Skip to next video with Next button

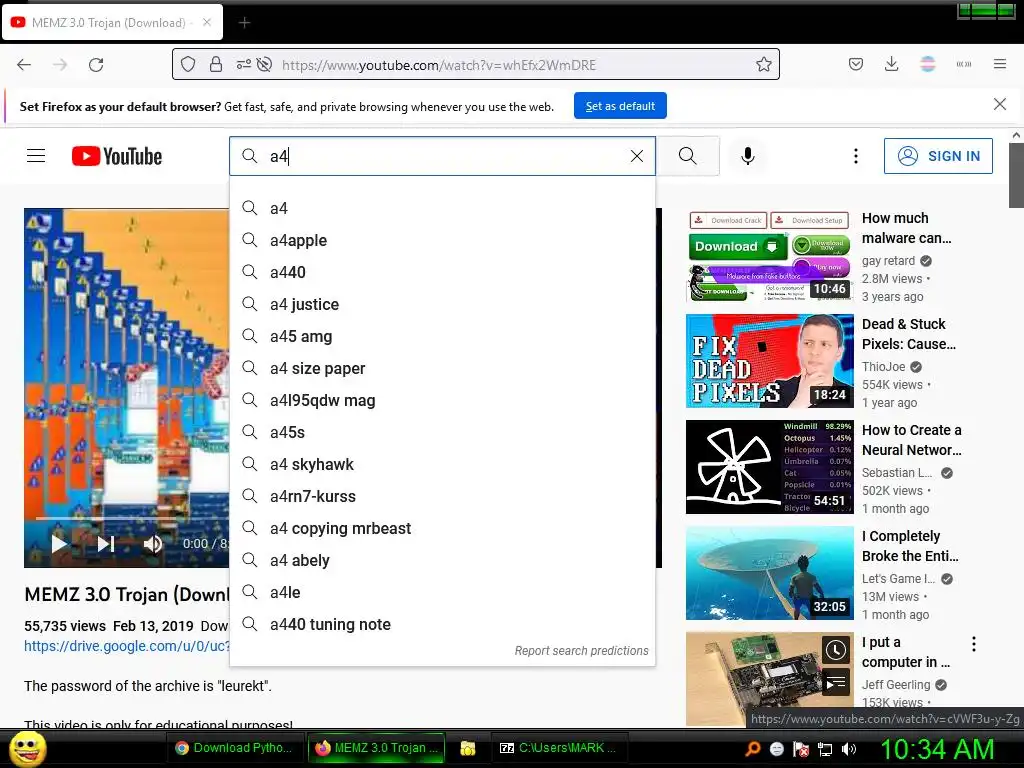[106, 543]
